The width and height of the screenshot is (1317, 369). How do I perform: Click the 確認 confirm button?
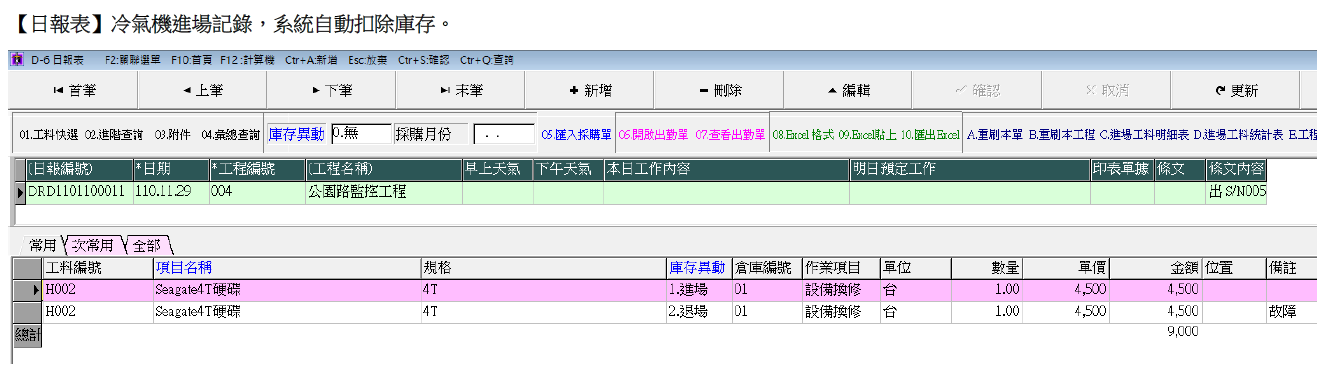pos(976,90)
